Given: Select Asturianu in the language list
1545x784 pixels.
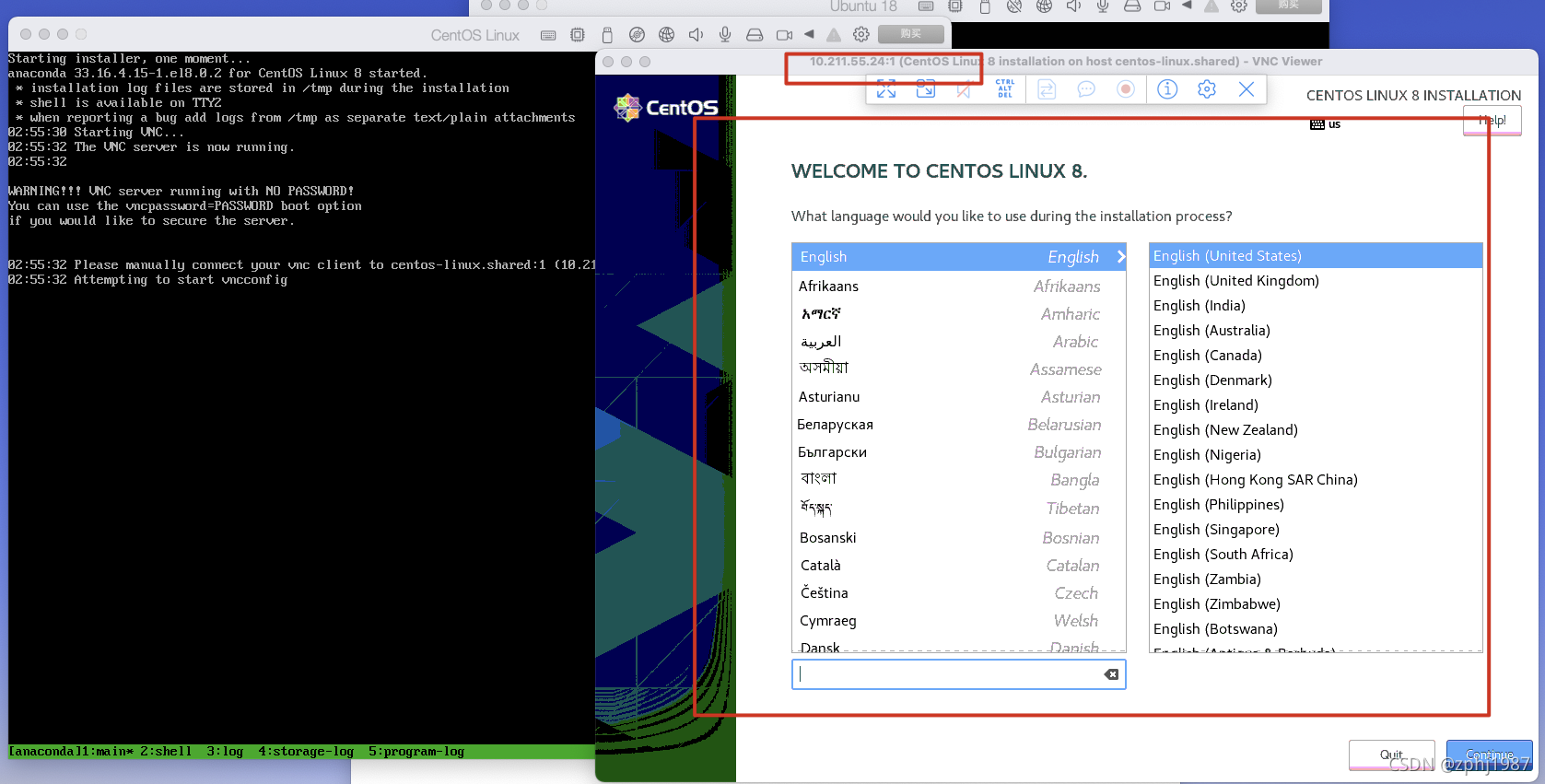Looking at the screenshot, I should pyautogui.click(x=958, y=397).
